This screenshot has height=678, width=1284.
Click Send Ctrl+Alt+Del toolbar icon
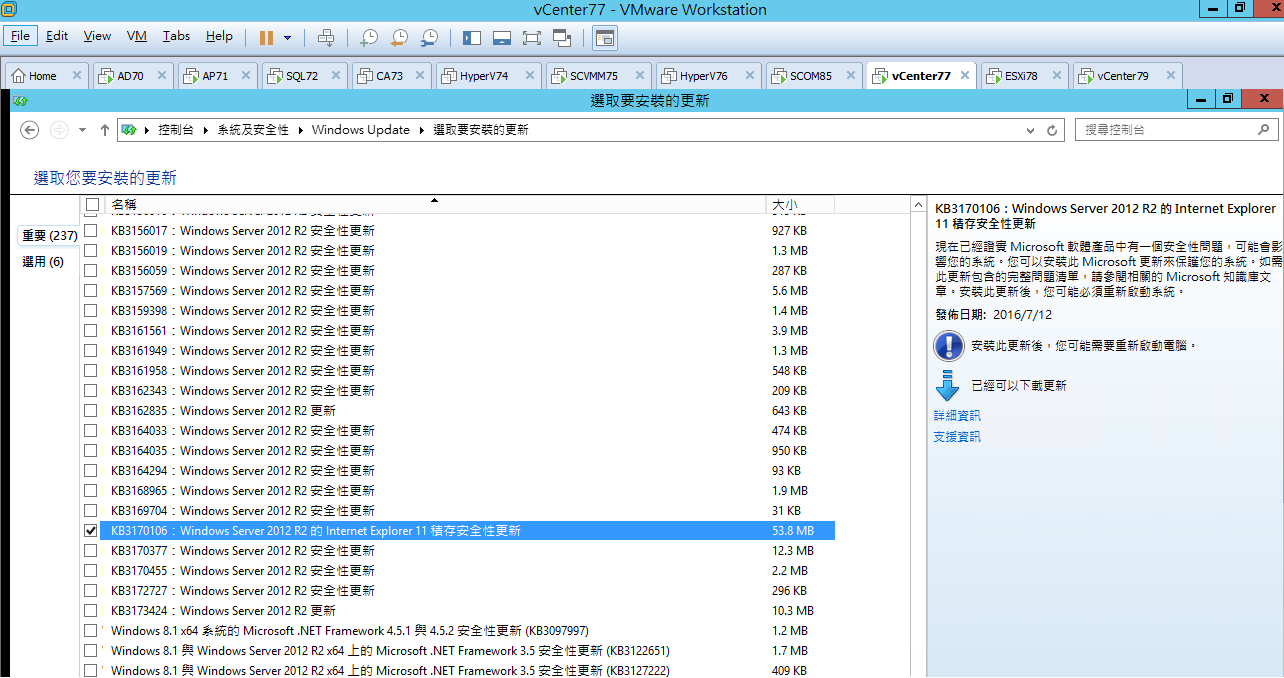[325, 37]
